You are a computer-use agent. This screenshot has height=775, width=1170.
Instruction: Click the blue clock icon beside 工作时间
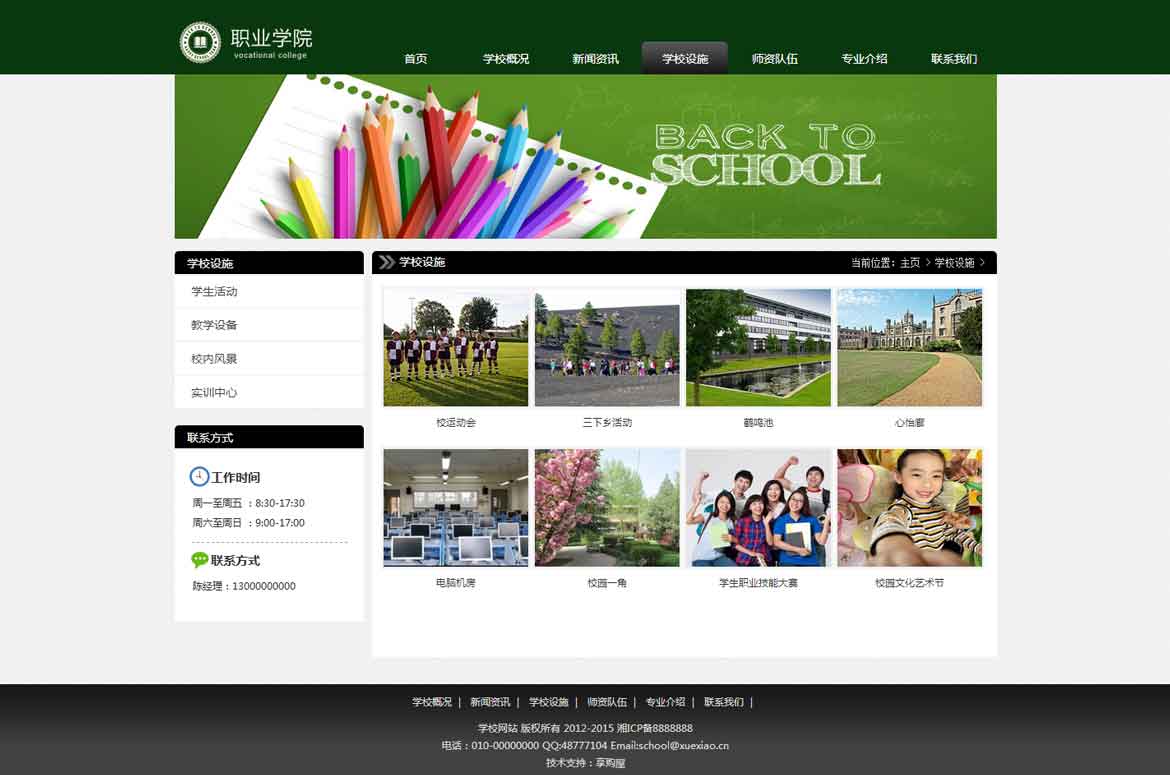point(199,476)
